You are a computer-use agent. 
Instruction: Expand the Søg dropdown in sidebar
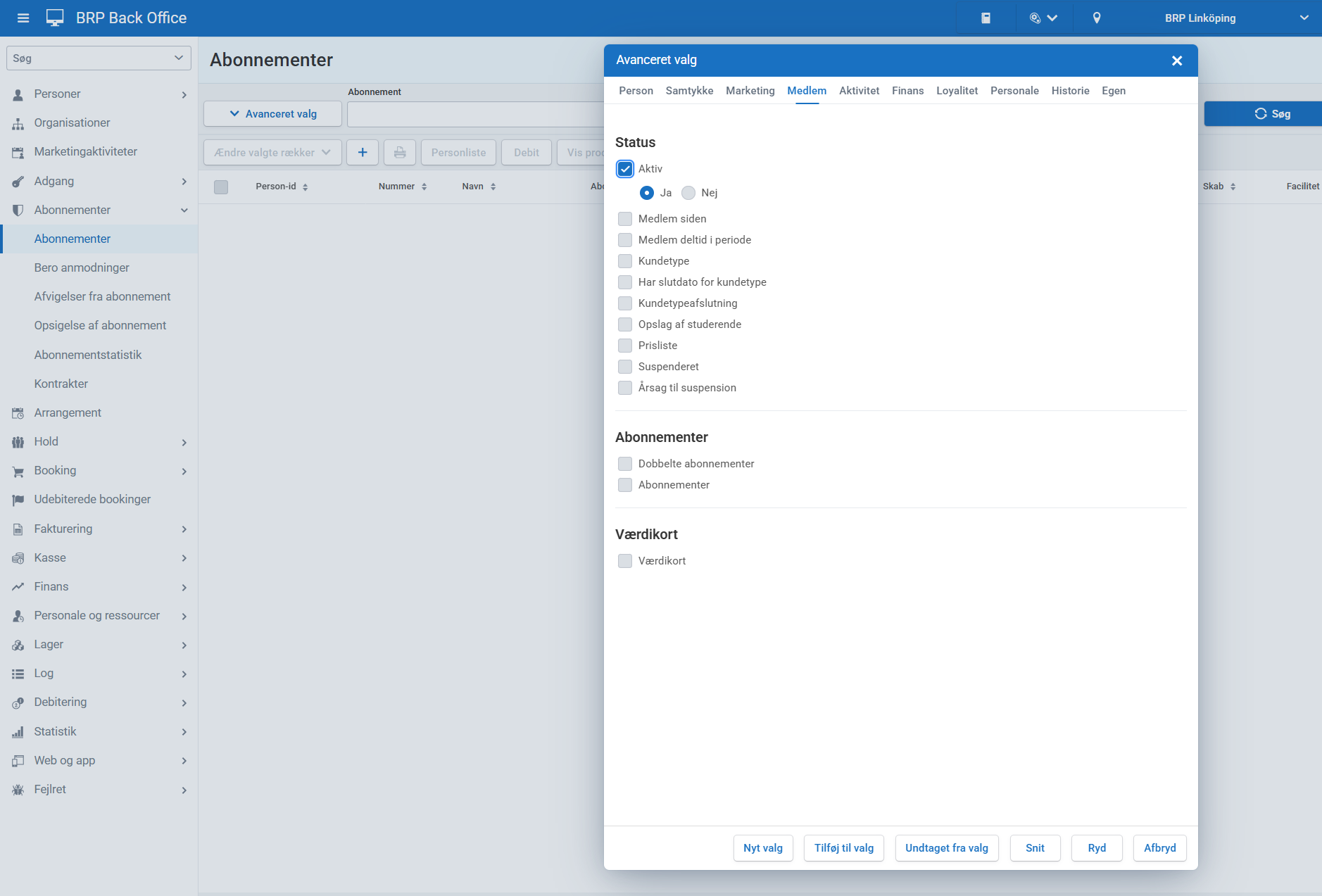click(99, 58)
